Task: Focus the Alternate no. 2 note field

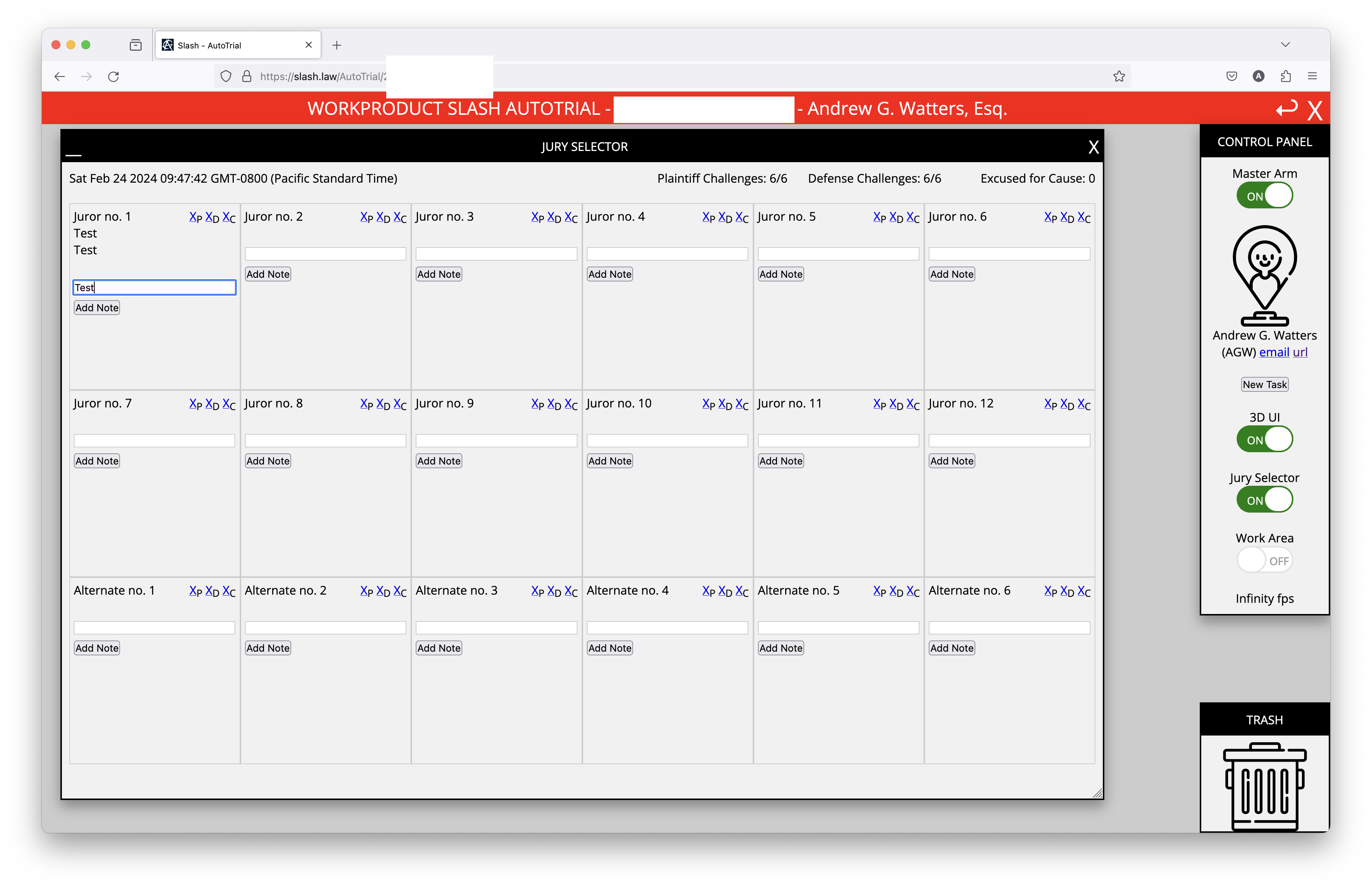Action: 325,627
